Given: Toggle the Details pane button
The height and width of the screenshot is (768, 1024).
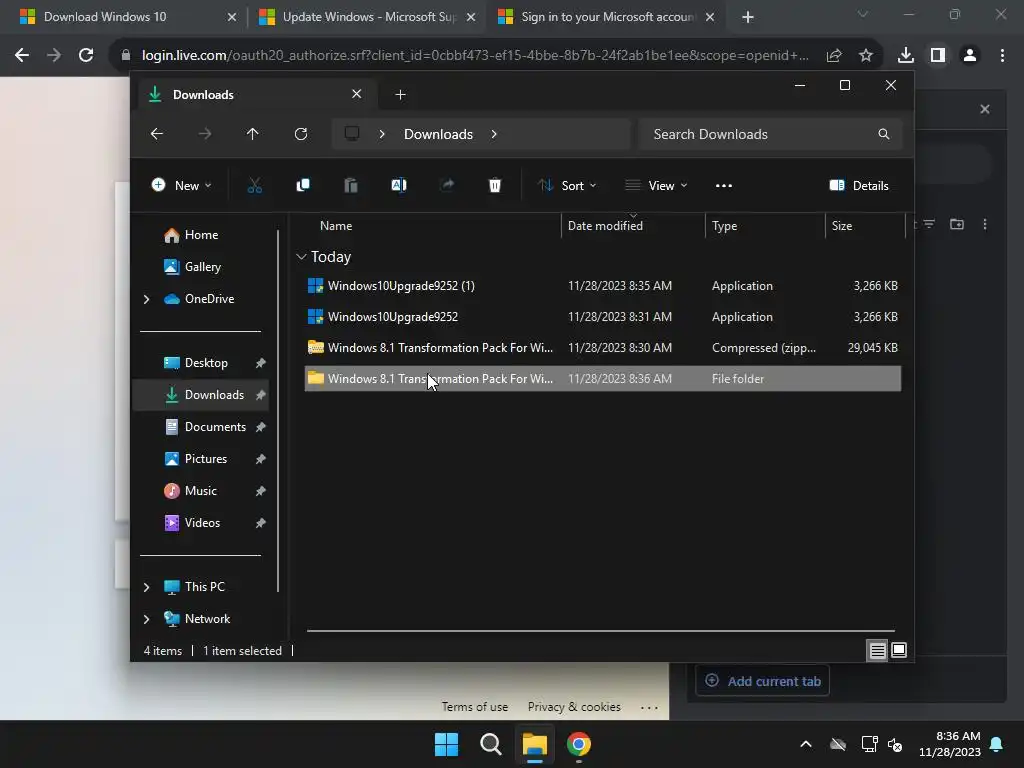Looking at the screenshot, I should (859, 186).
